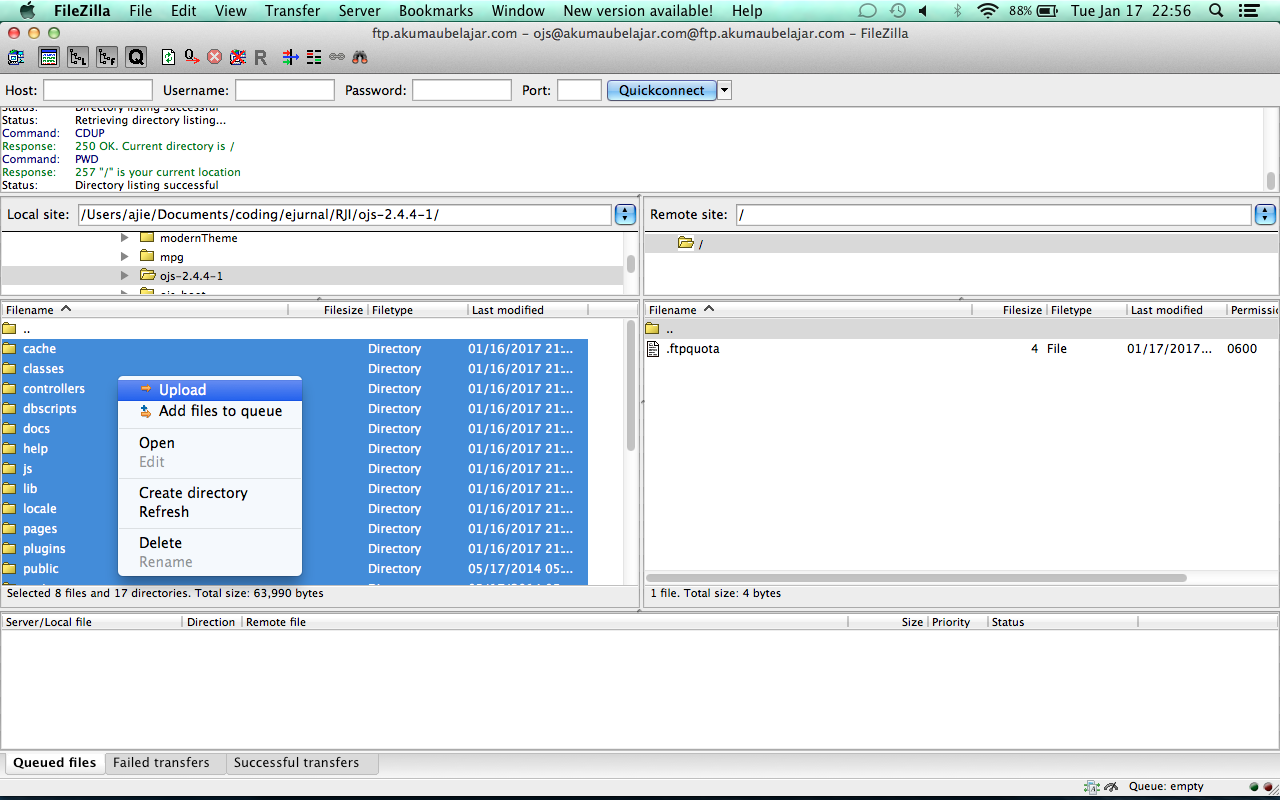The image size is (1280, 800).
Task: Switch to the Failed transfers tab
Action: (x=161, y=762)
